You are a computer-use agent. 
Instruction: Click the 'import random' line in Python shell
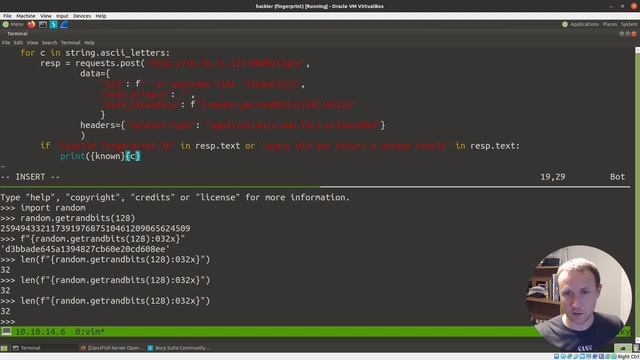pos(43,208)
